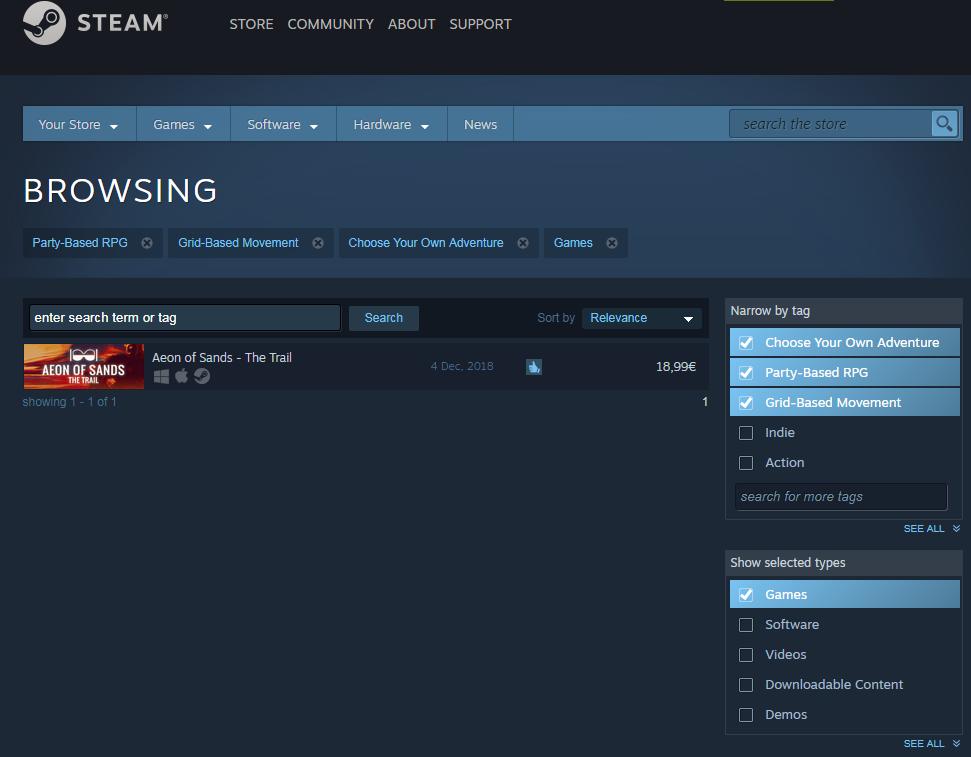Click the 4 Dec, 2018 release date

coord(462,366)
